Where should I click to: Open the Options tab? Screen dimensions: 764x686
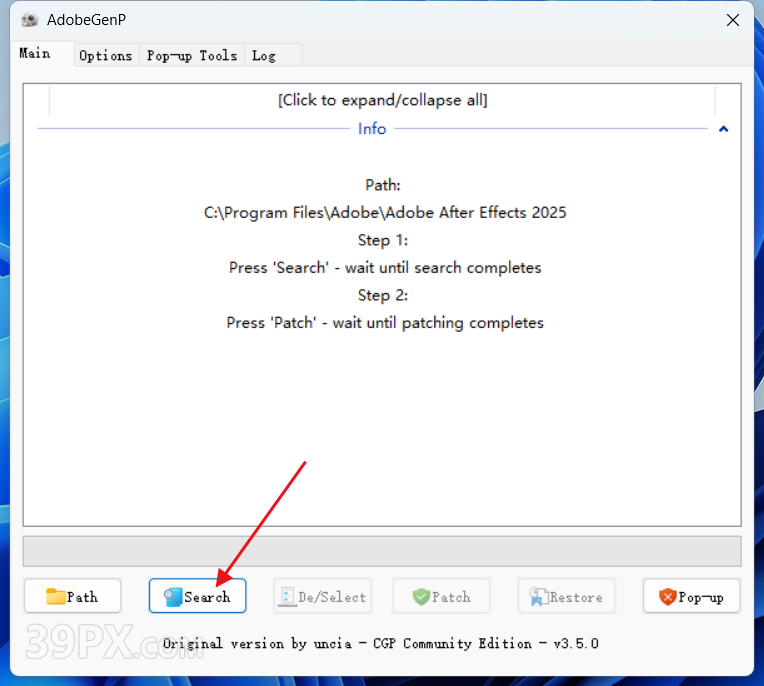(x=106, y=56)
